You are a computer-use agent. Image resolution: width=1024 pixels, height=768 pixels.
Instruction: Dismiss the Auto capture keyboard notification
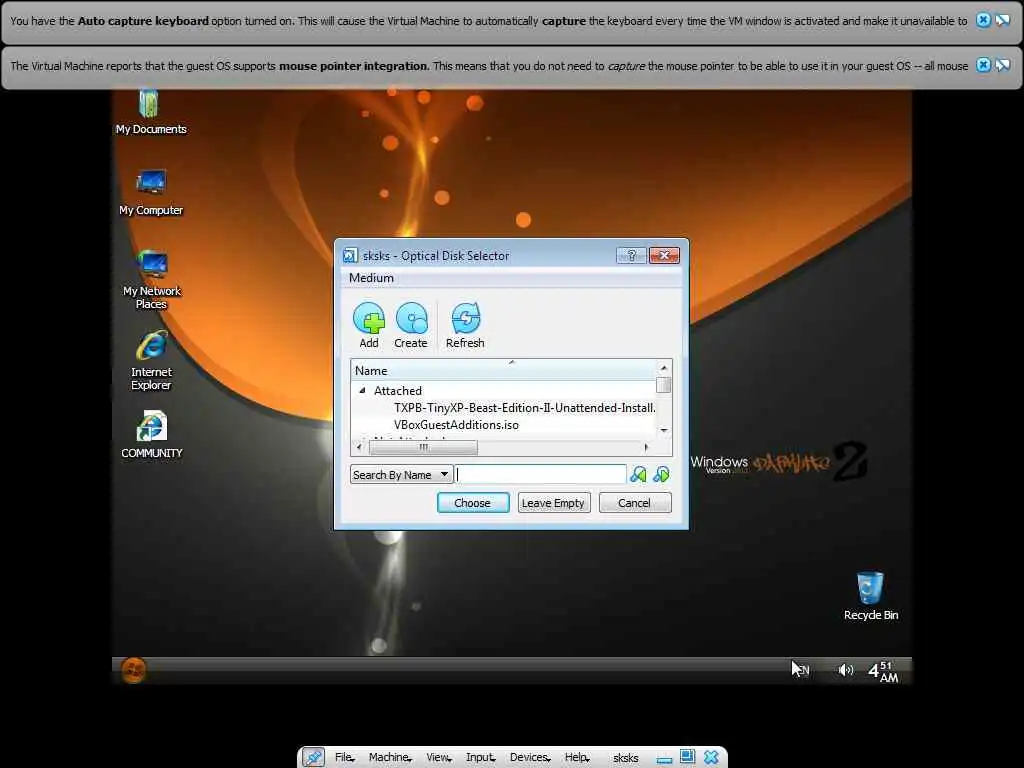pyautogui.click(x=983, y=20)
